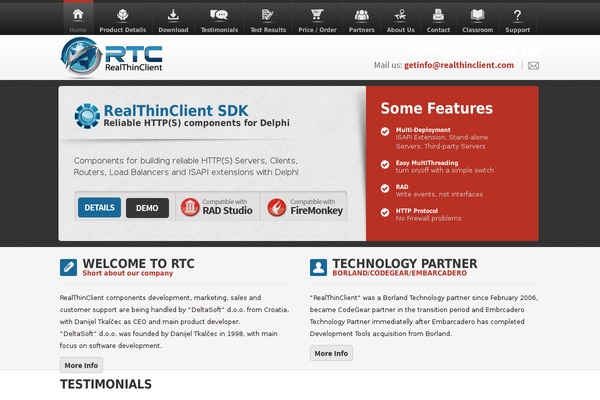
Task: Select the Partners menu label
Action: (x=362, y=30)
